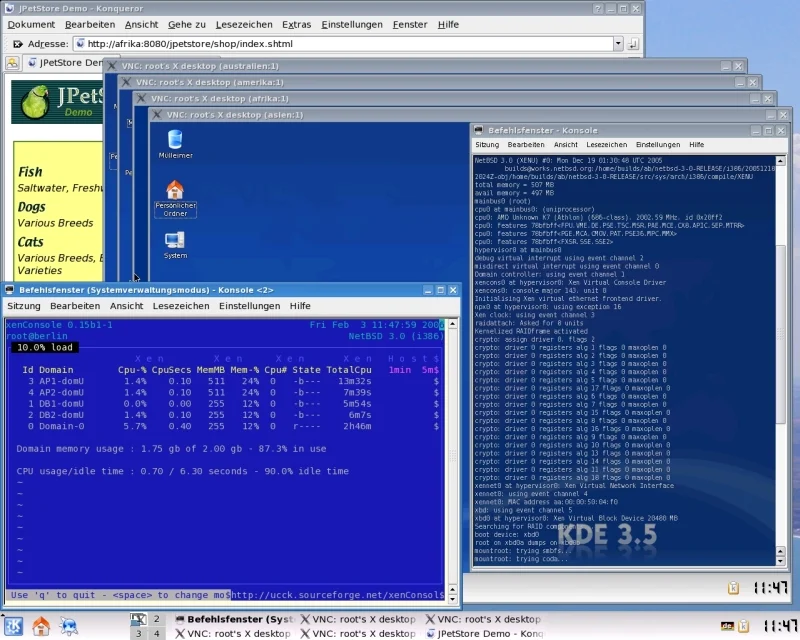The width and height of the screenshot is (800, 640).
Task: Open the Dogs category link
Action: tap(31, 207)
